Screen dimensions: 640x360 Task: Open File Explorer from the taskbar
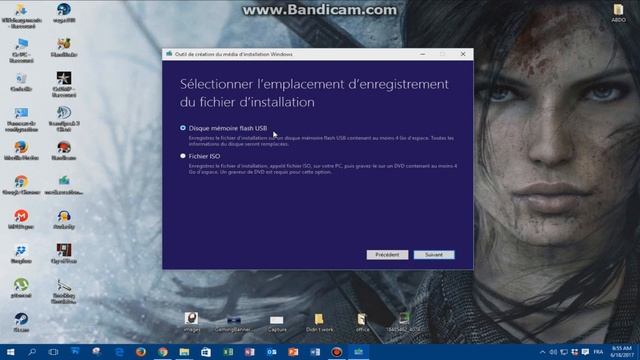pyautogui.click(x=184, y=352)
